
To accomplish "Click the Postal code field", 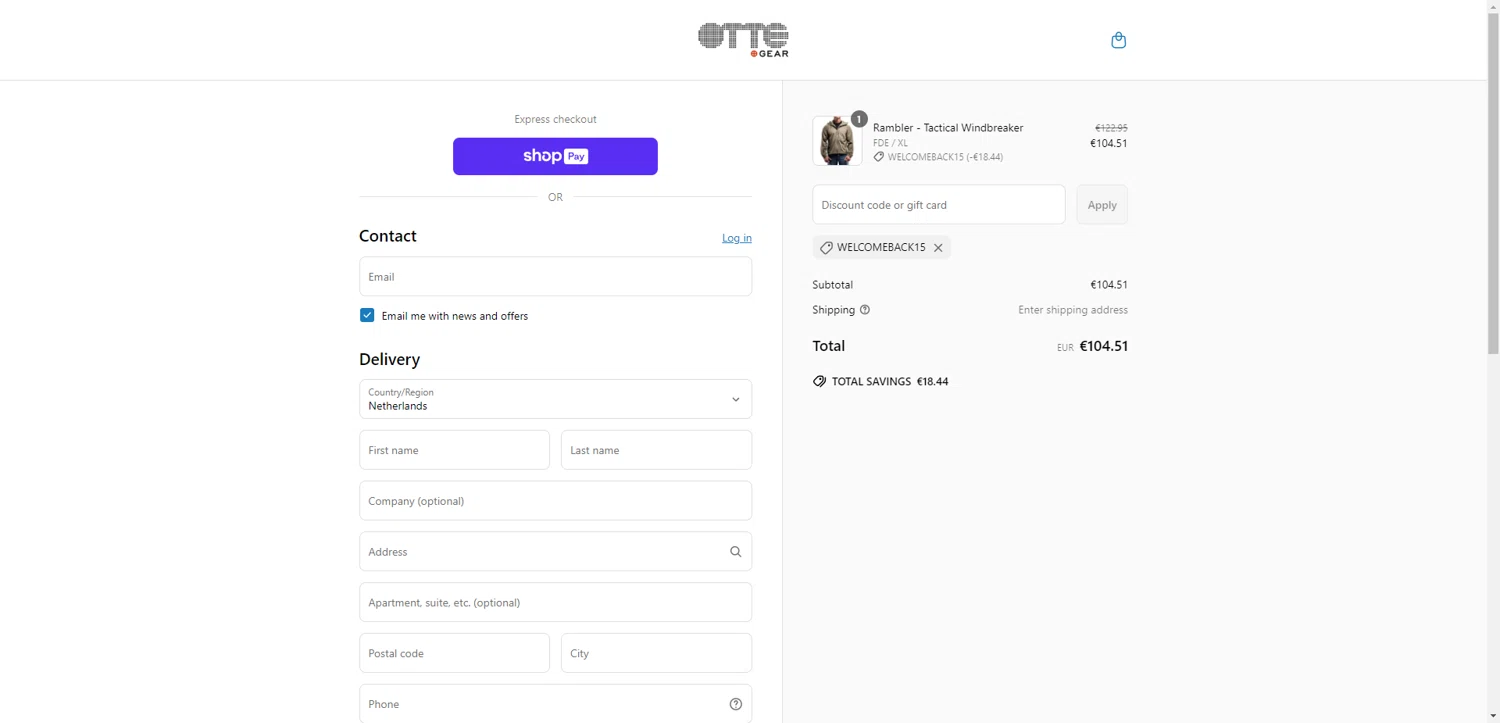I will click(x=454, y=653).
